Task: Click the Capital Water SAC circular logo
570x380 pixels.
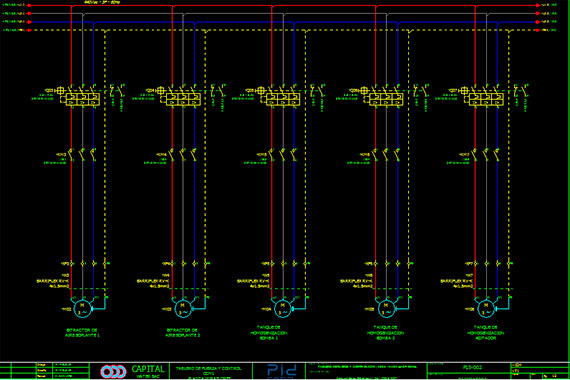Action: coord(113,372)
